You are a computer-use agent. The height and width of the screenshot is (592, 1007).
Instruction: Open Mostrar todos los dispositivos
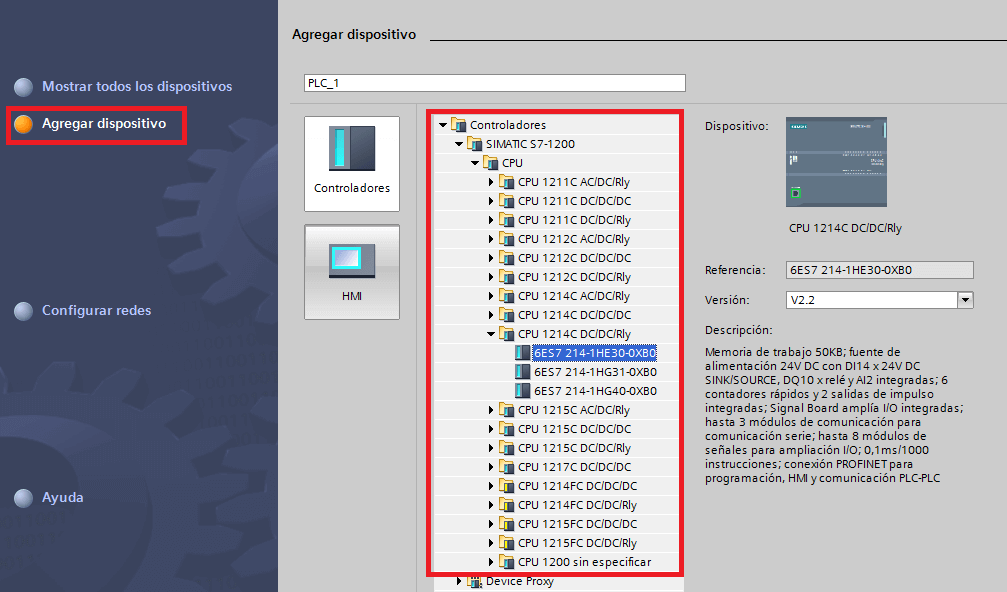[x=137, y=87]
